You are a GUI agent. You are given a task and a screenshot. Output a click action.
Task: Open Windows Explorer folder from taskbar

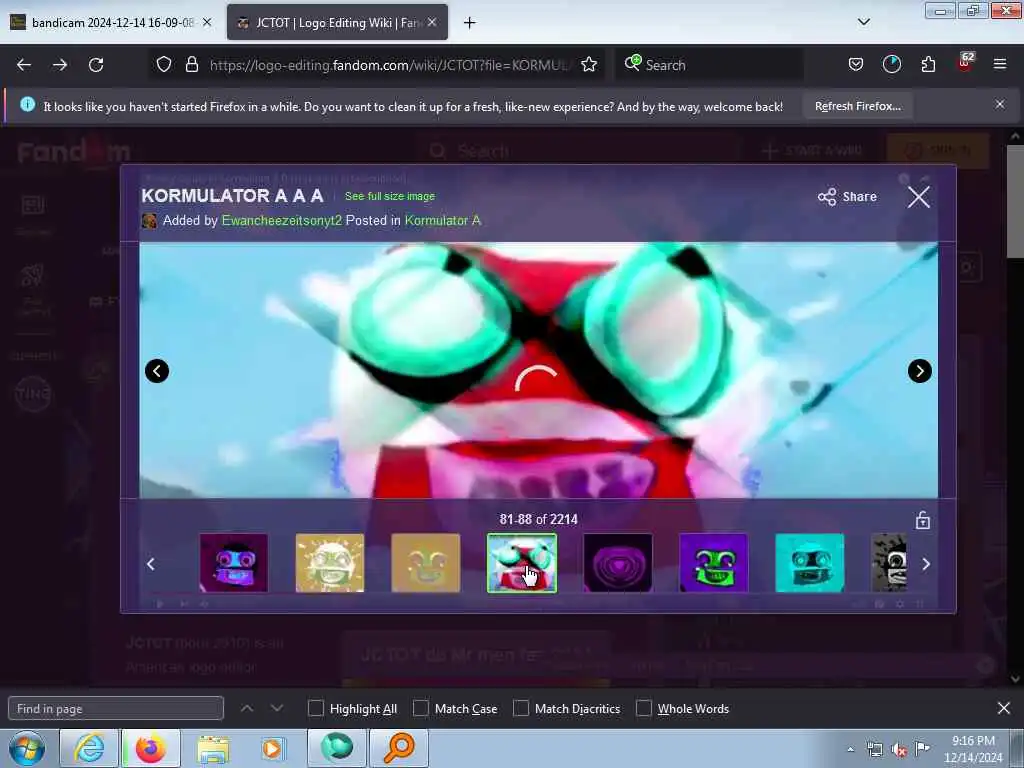click(x=213, y=748)
